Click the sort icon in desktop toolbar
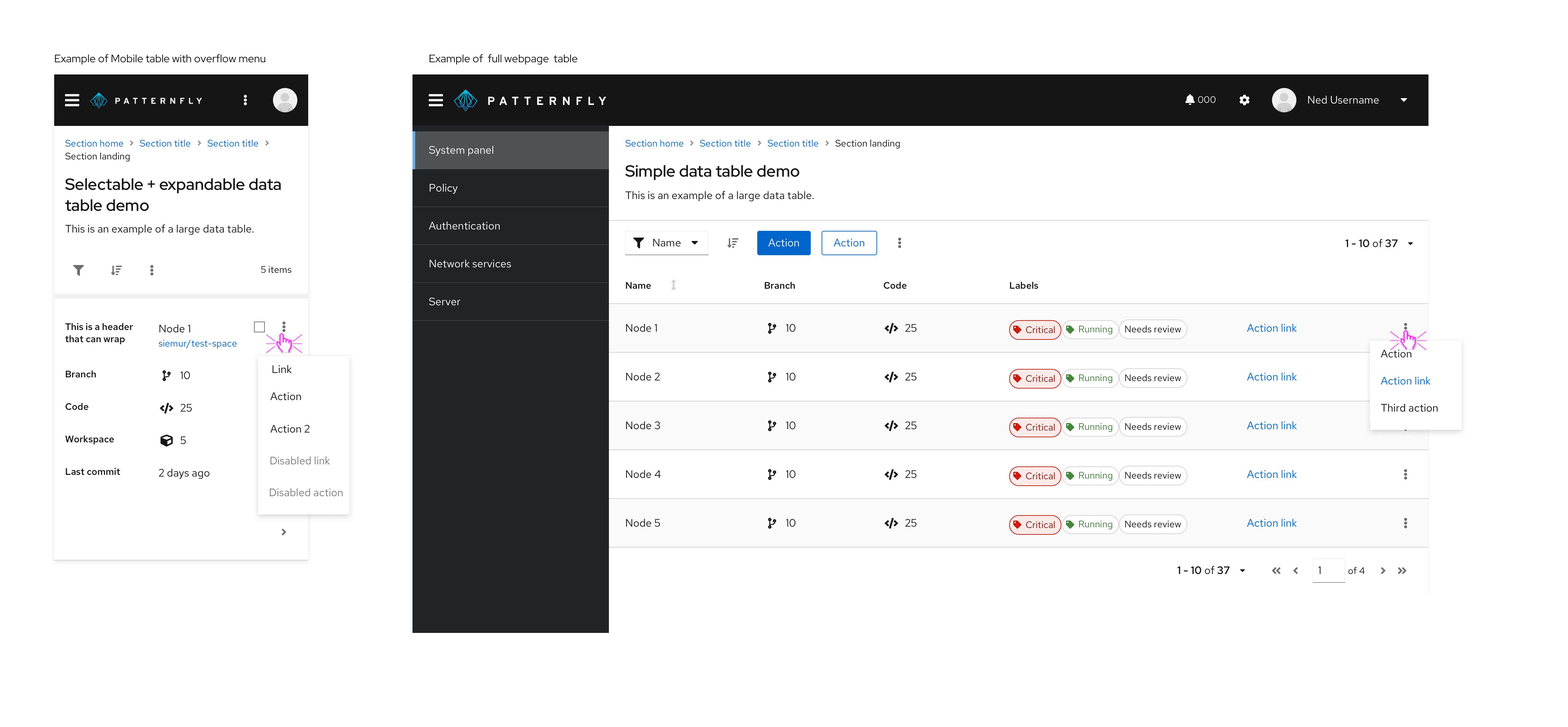This screenshot has width=1568, height=727. (x=733, y=243)
